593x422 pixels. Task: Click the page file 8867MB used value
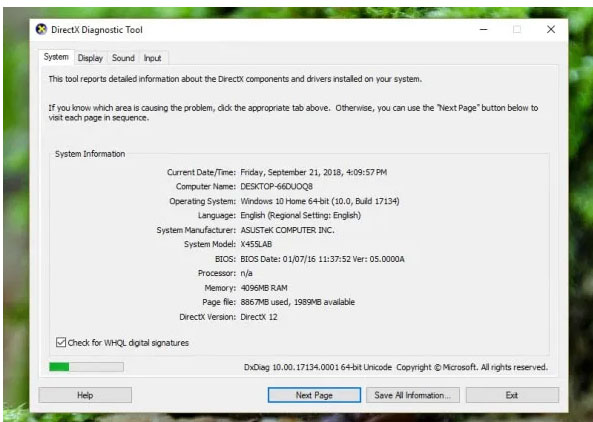[298, 302]
